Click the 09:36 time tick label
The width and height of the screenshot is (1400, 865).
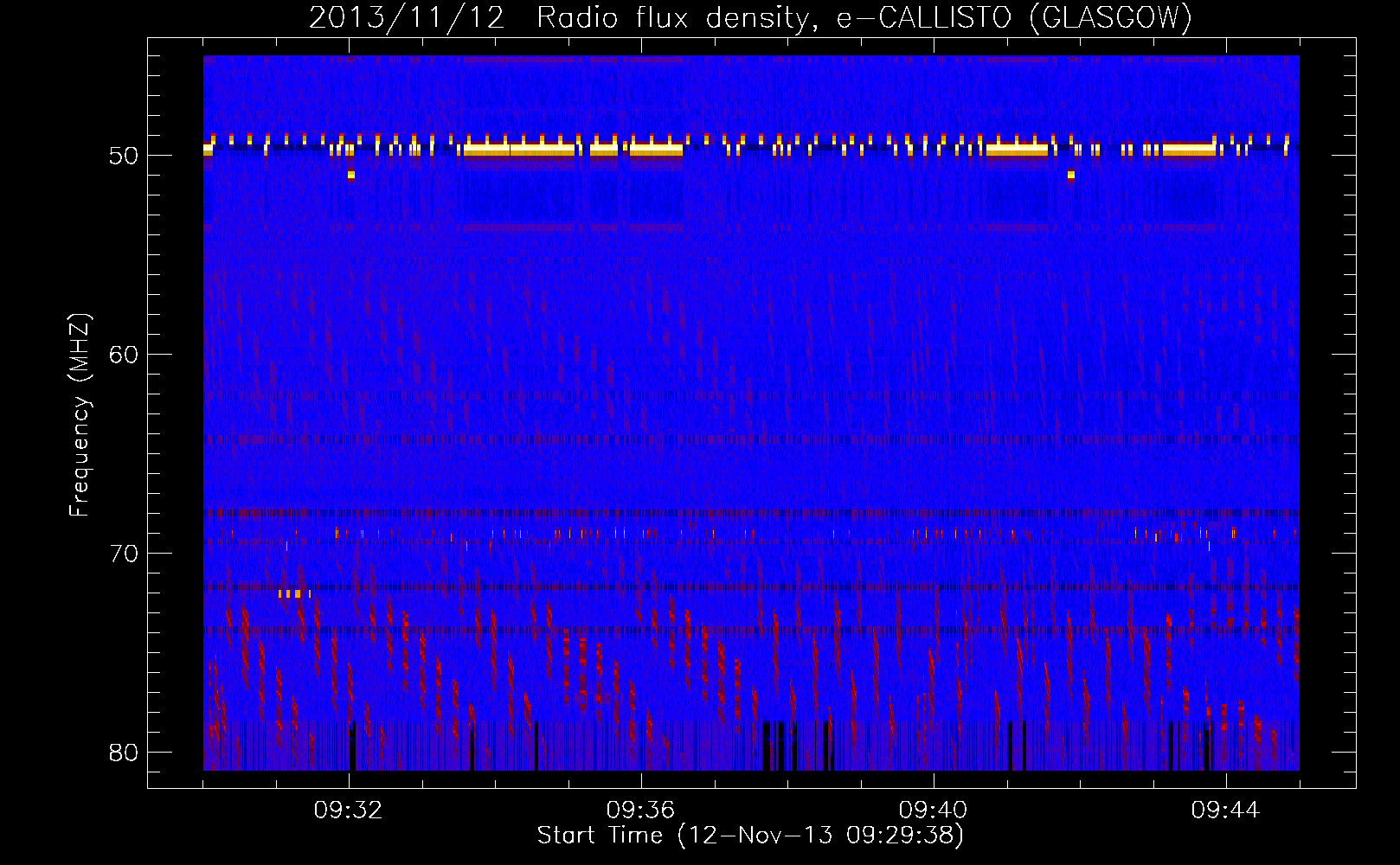[640, 811]
